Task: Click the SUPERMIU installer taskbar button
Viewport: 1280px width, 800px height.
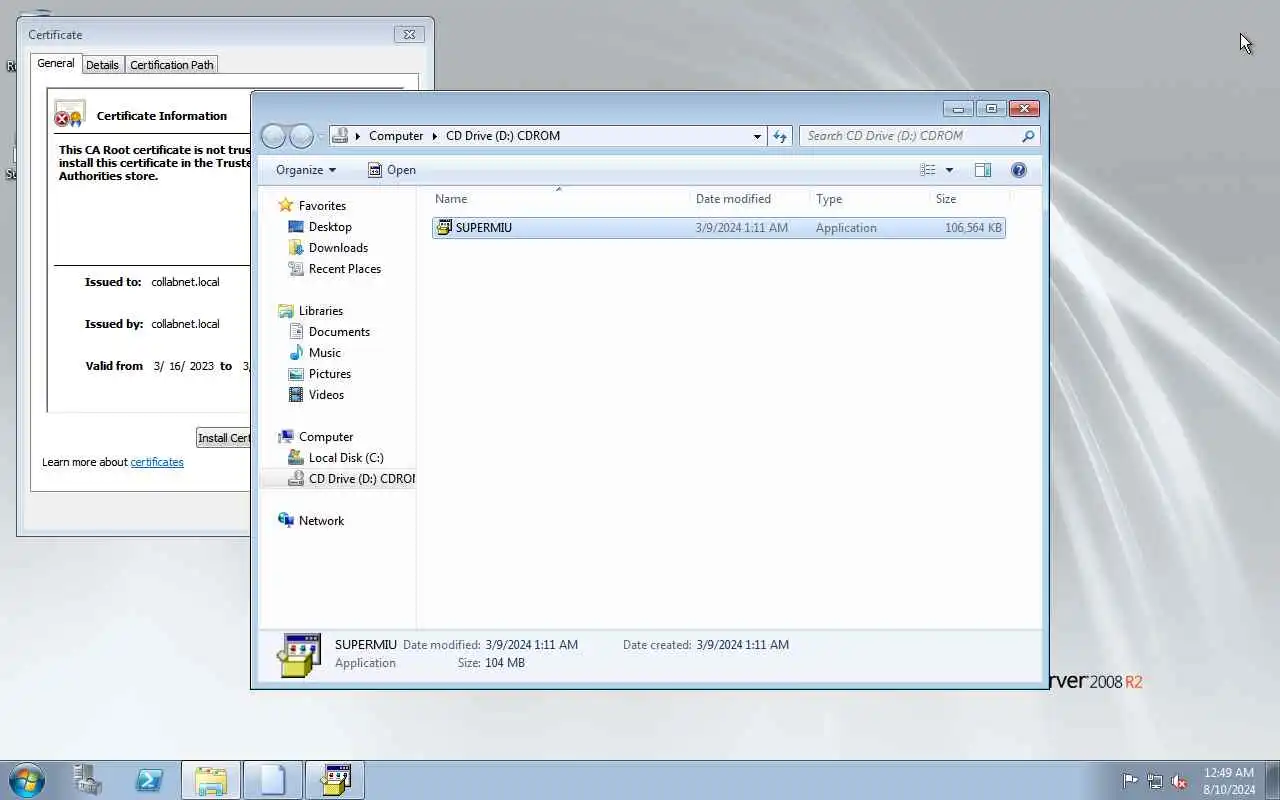Action: (x=335, y=780)
